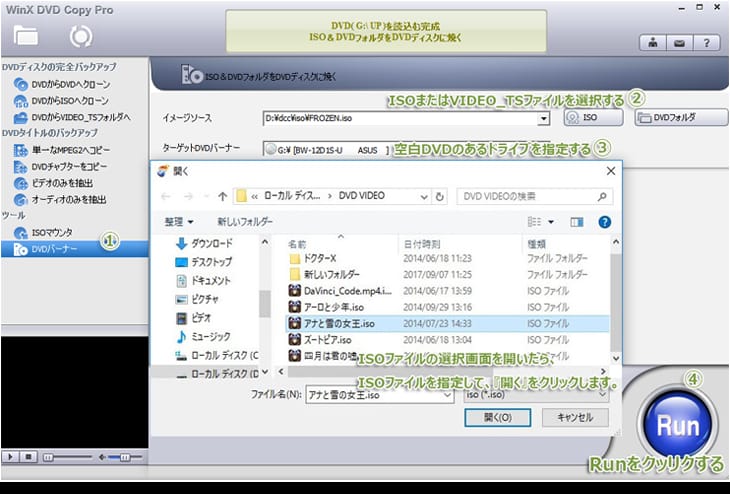
Task: Click the キャンセル button
Action: [575, 418]
